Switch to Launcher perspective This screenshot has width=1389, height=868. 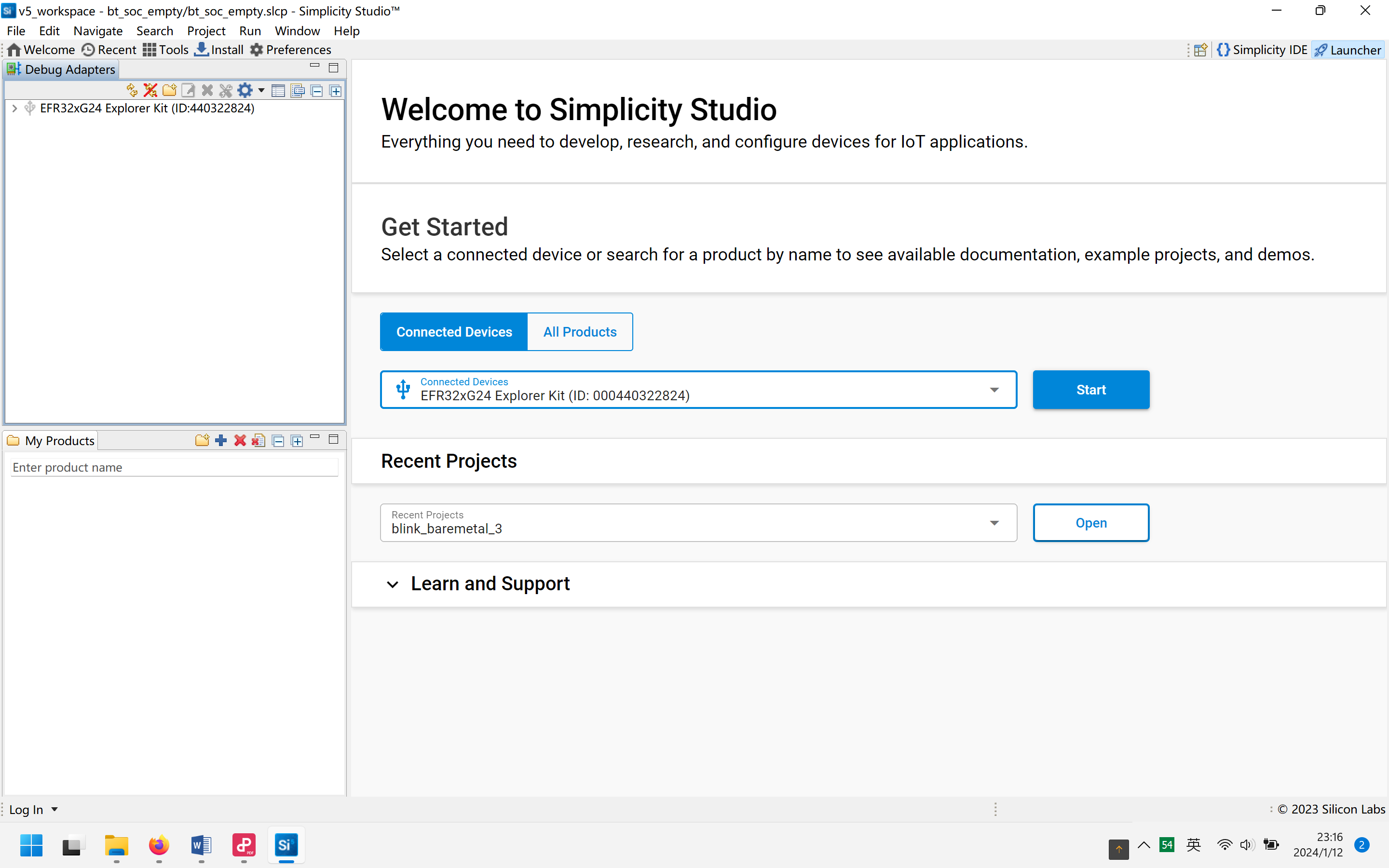(x=1348, y=50)
